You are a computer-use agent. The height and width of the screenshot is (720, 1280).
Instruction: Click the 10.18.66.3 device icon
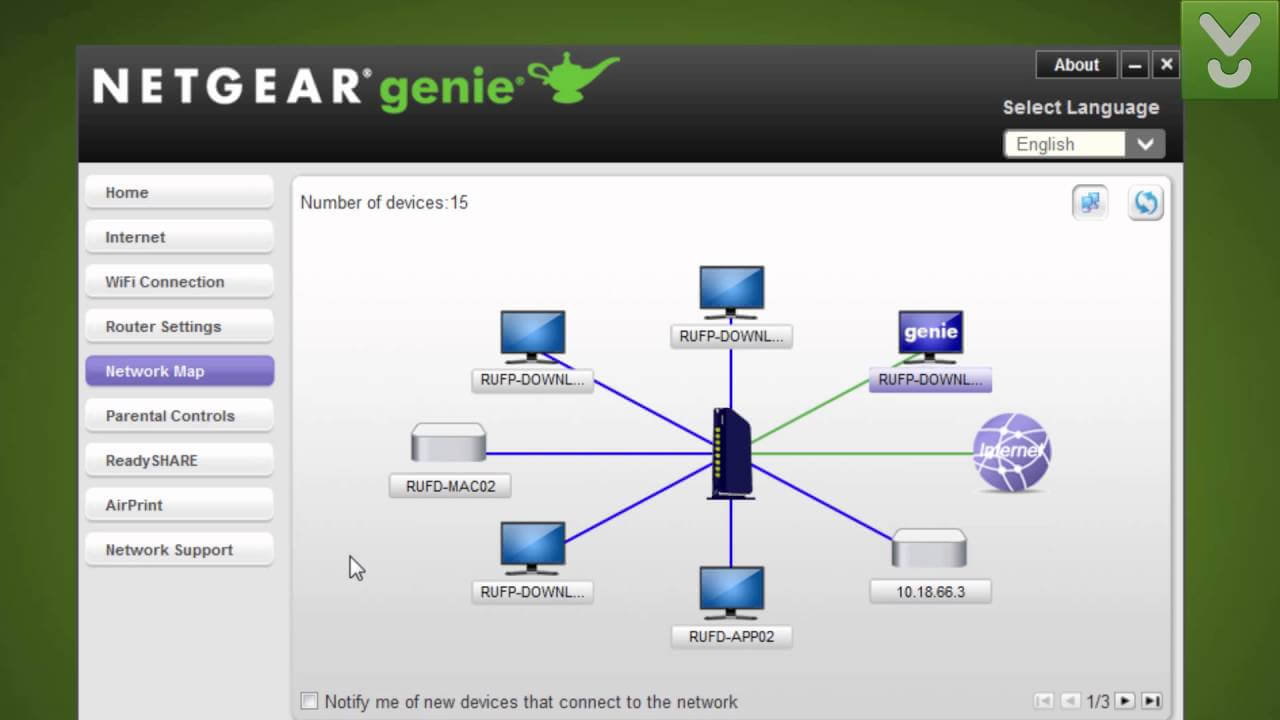tap(929, 549)
